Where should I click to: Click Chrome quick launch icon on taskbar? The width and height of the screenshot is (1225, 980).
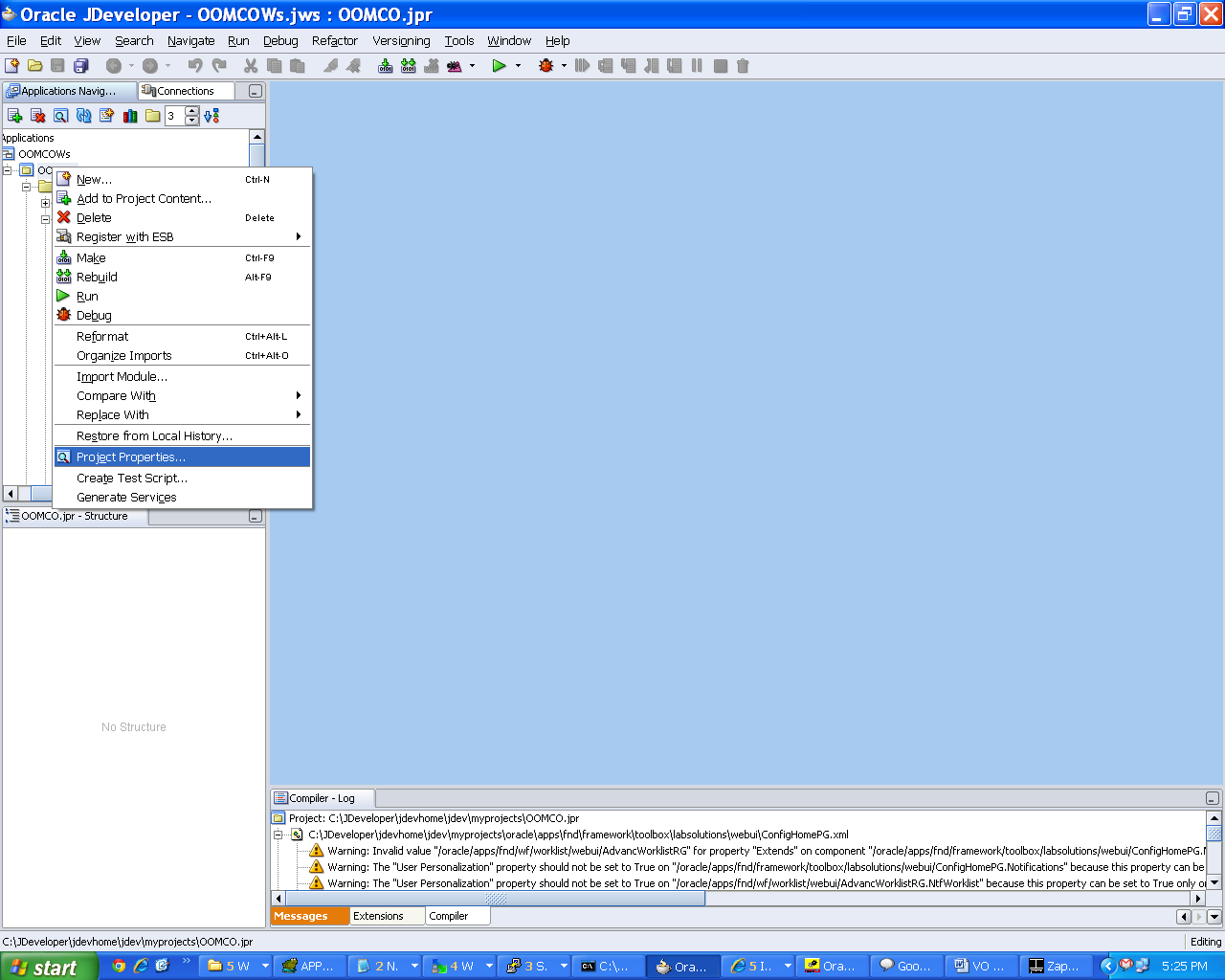[119, 966]
